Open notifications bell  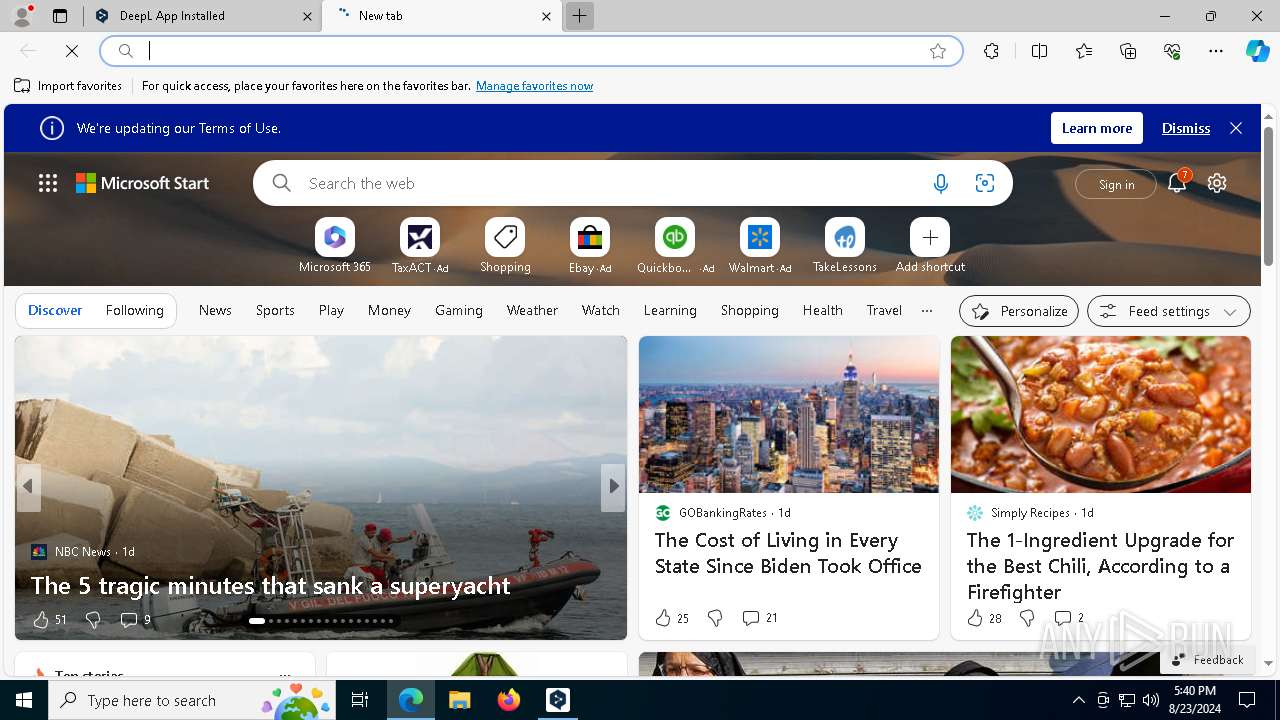[1177, 183]
